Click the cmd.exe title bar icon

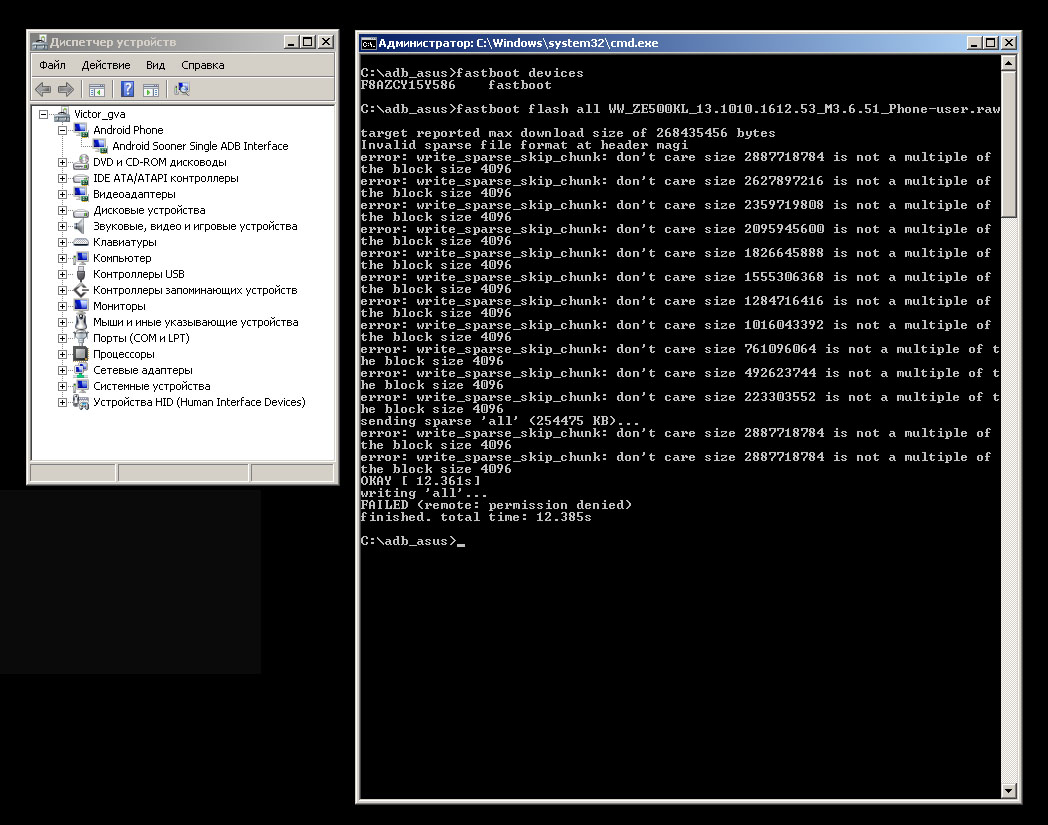click(368, 43)
